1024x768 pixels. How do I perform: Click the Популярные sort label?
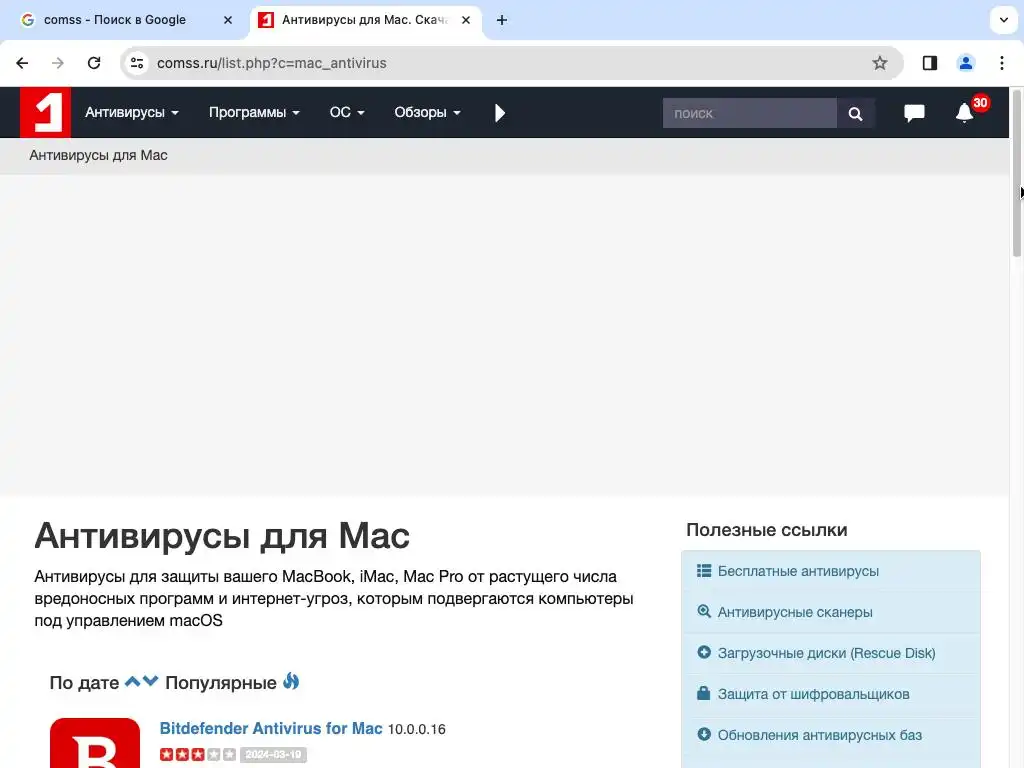pyautogui.click(x=221, y=683)
